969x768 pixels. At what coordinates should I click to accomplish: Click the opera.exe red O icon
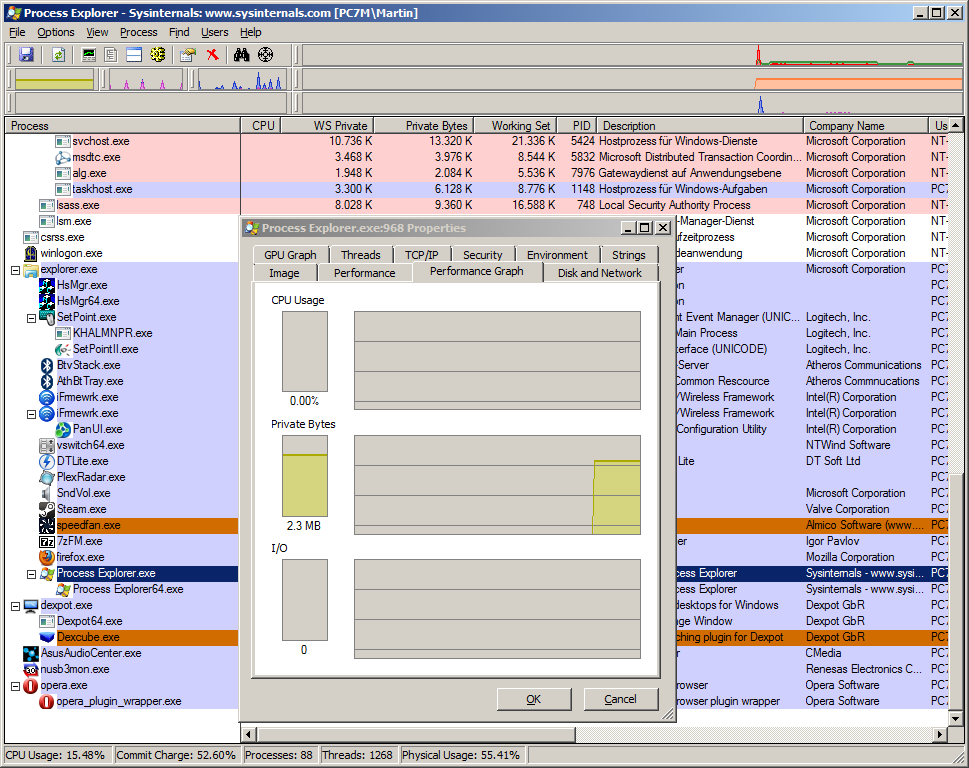point(31,685)
